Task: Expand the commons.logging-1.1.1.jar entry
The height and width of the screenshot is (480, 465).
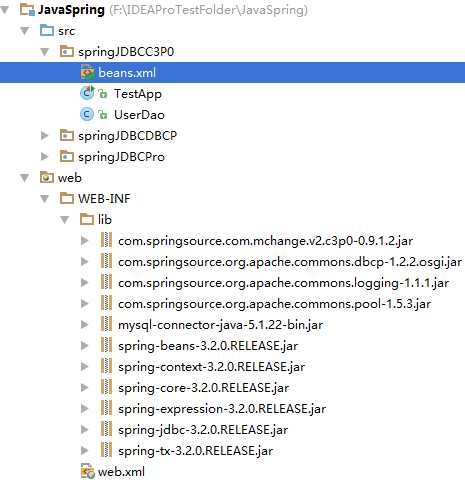Action: tap(85, 282)
